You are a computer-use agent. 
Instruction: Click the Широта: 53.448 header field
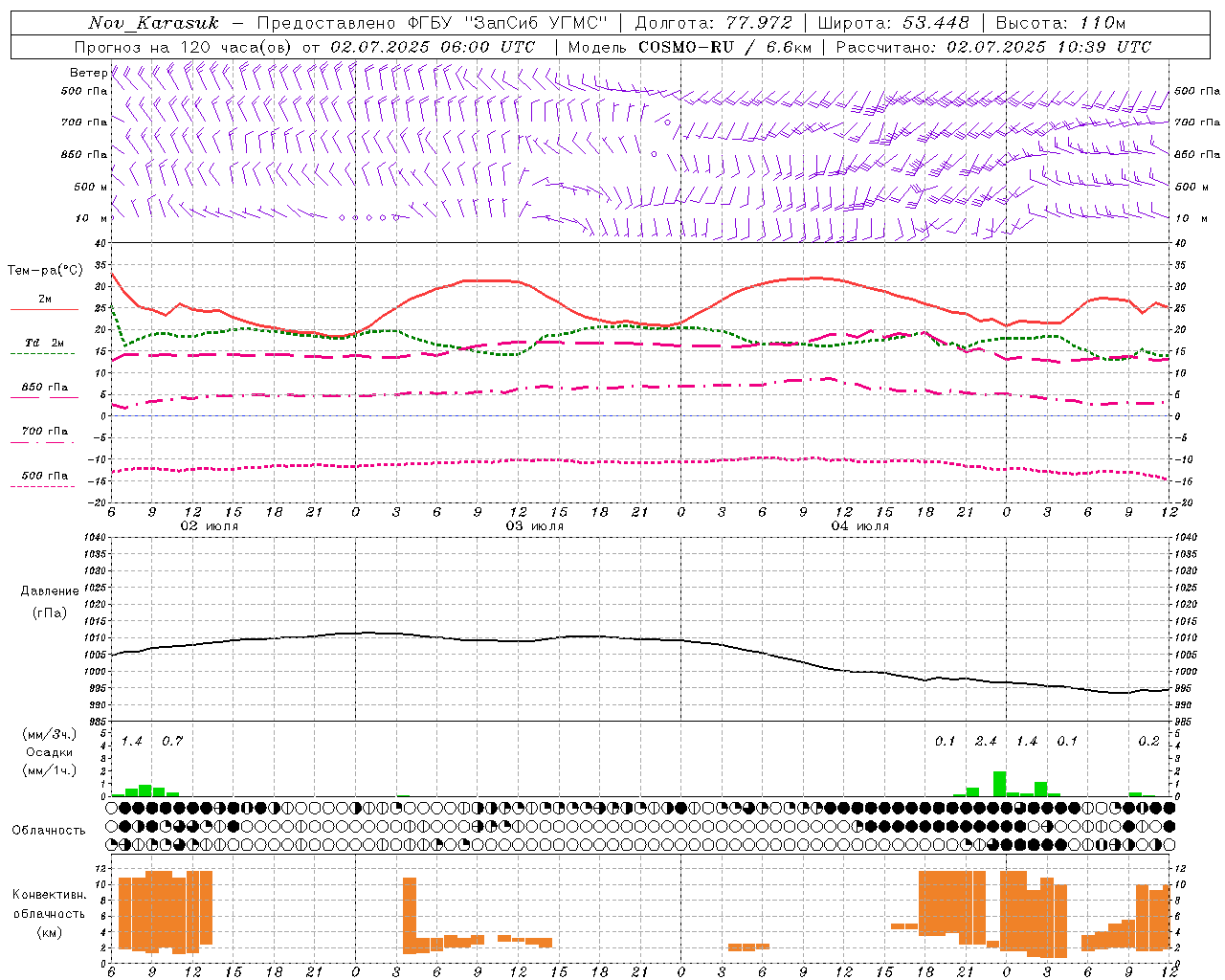[x=894, y=23]
